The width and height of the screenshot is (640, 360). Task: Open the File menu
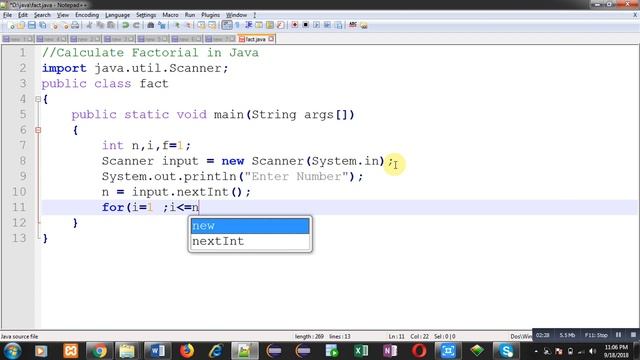coord(7,15)
